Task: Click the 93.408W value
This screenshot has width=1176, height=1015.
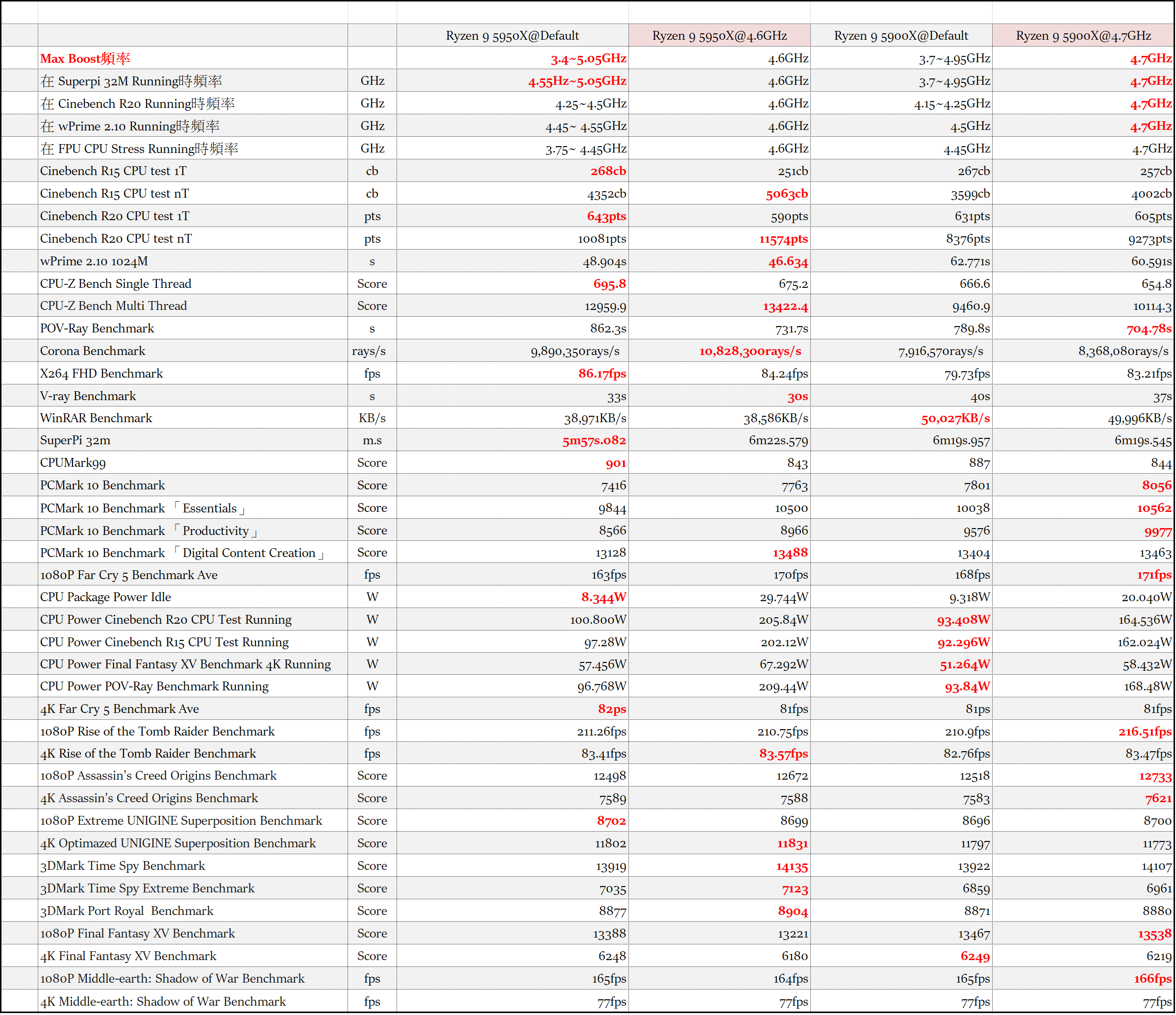Action: [963, 619]
